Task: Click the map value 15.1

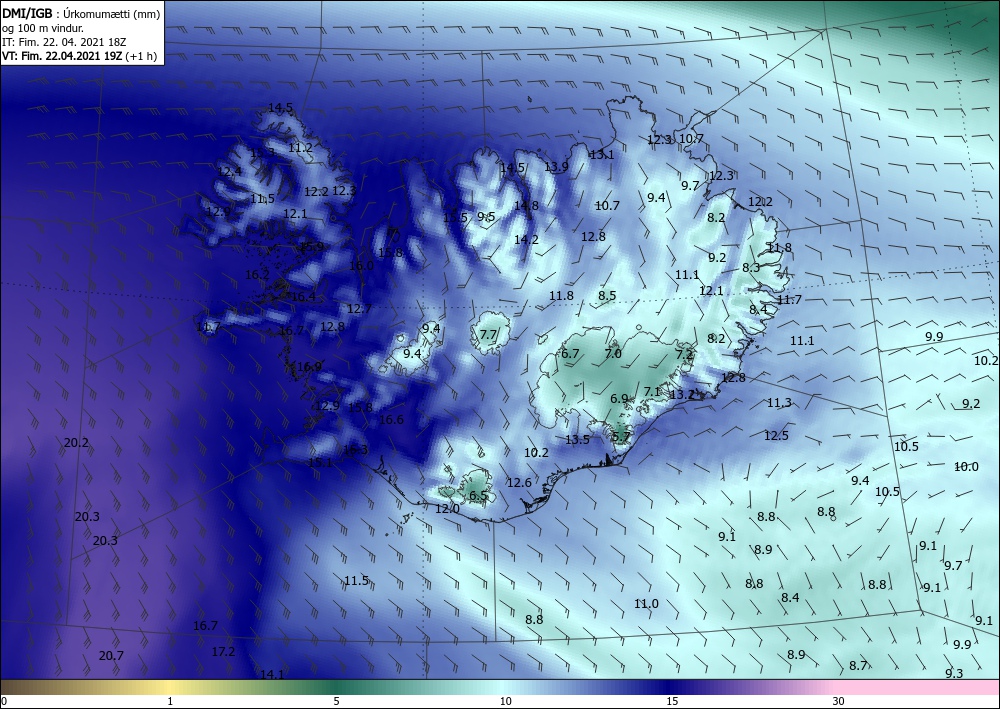Action: [x=320, y=462]
